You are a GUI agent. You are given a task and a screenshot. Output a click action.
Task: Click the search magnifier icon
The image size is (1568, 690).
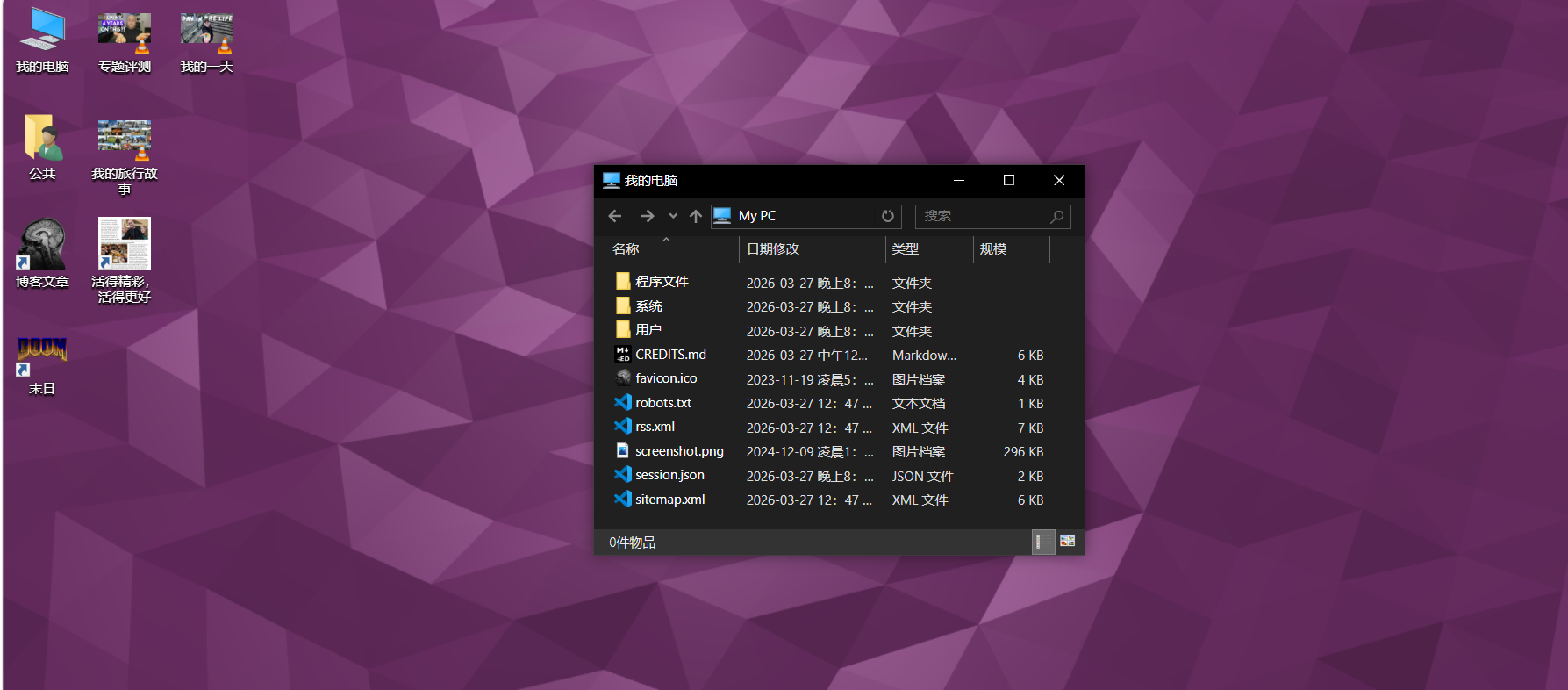point(1057,216)
